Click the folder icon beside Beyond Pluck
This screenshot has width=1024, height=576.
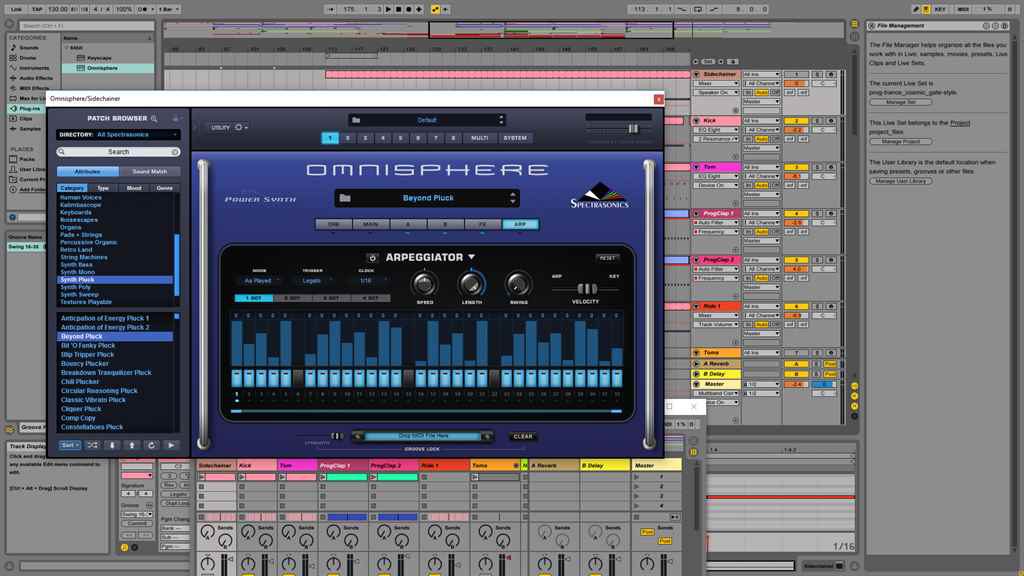pyautogui.click(x=345, y=198)
